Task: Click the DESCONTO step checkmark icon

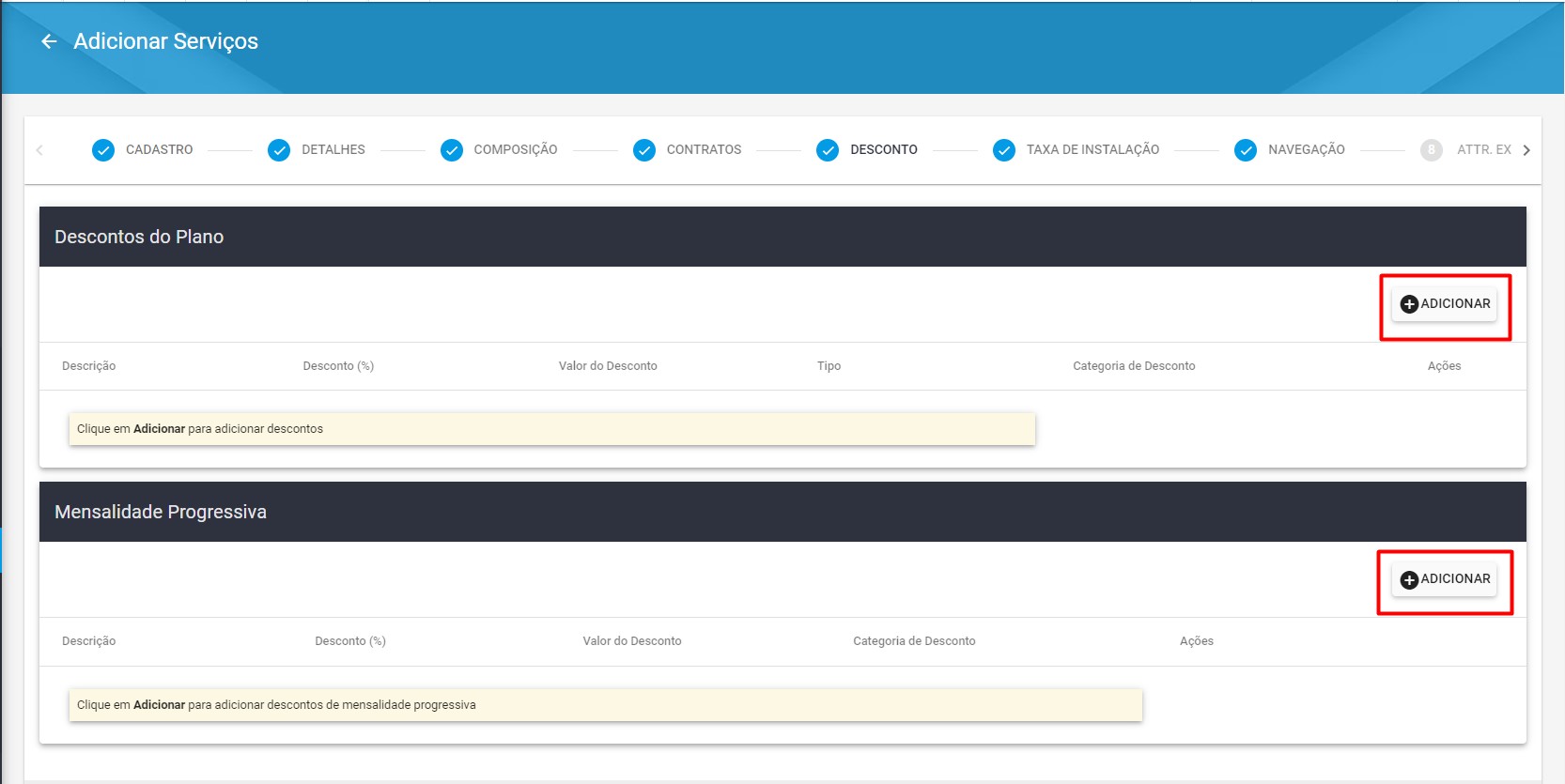Action: [x=828, y=150]
